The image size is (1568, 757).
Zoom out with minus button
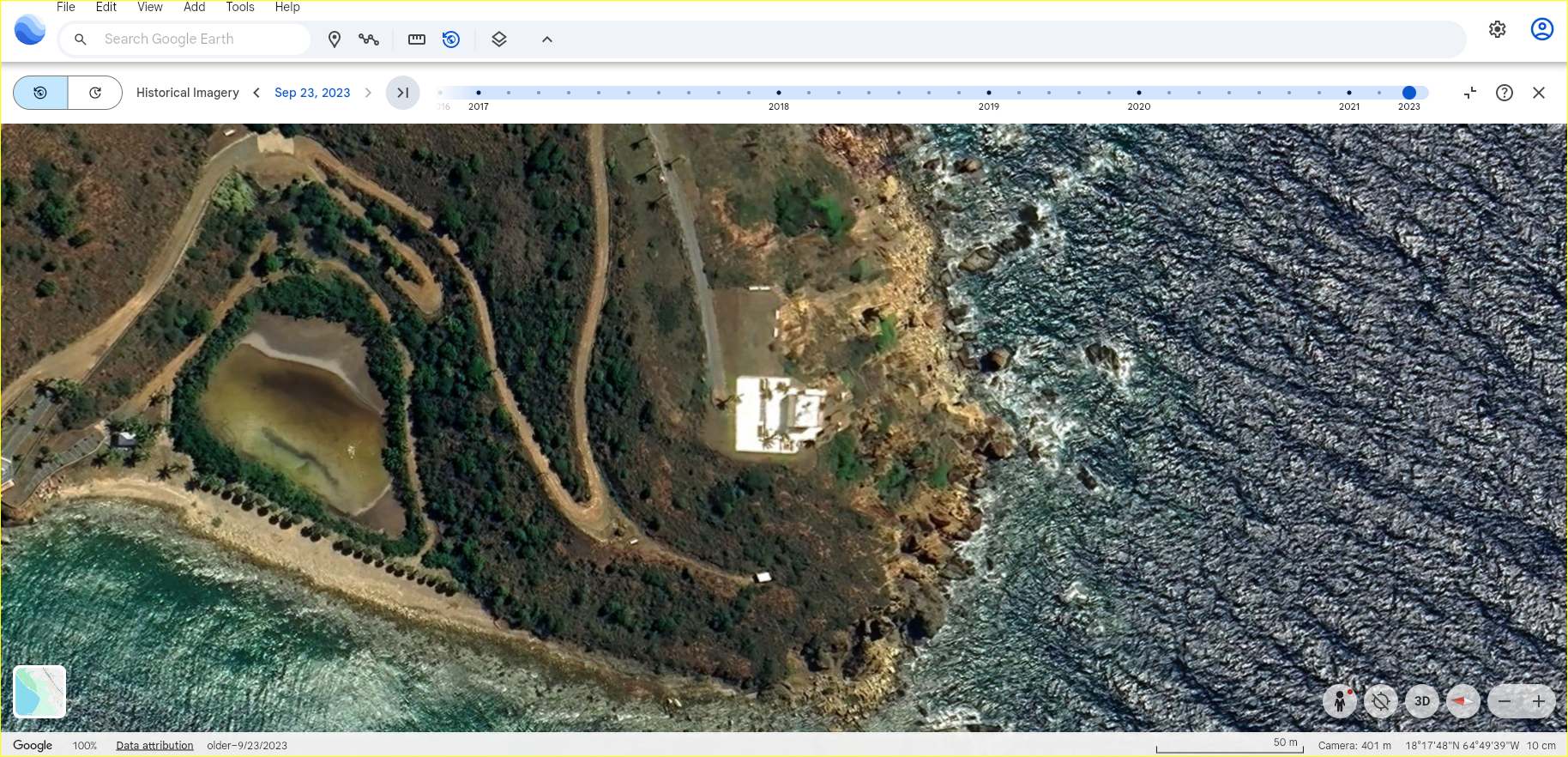1505,701
